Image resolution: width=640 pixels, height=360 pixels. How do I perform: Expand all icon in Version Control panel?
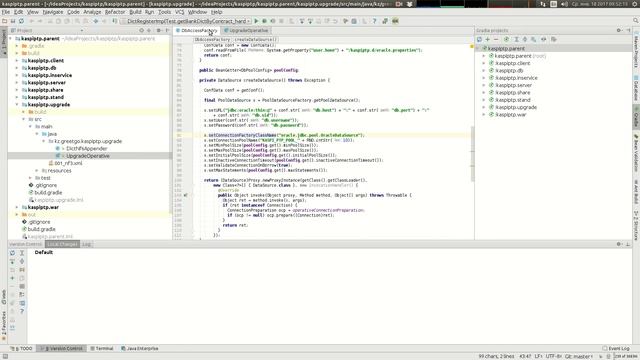(22, 253)
